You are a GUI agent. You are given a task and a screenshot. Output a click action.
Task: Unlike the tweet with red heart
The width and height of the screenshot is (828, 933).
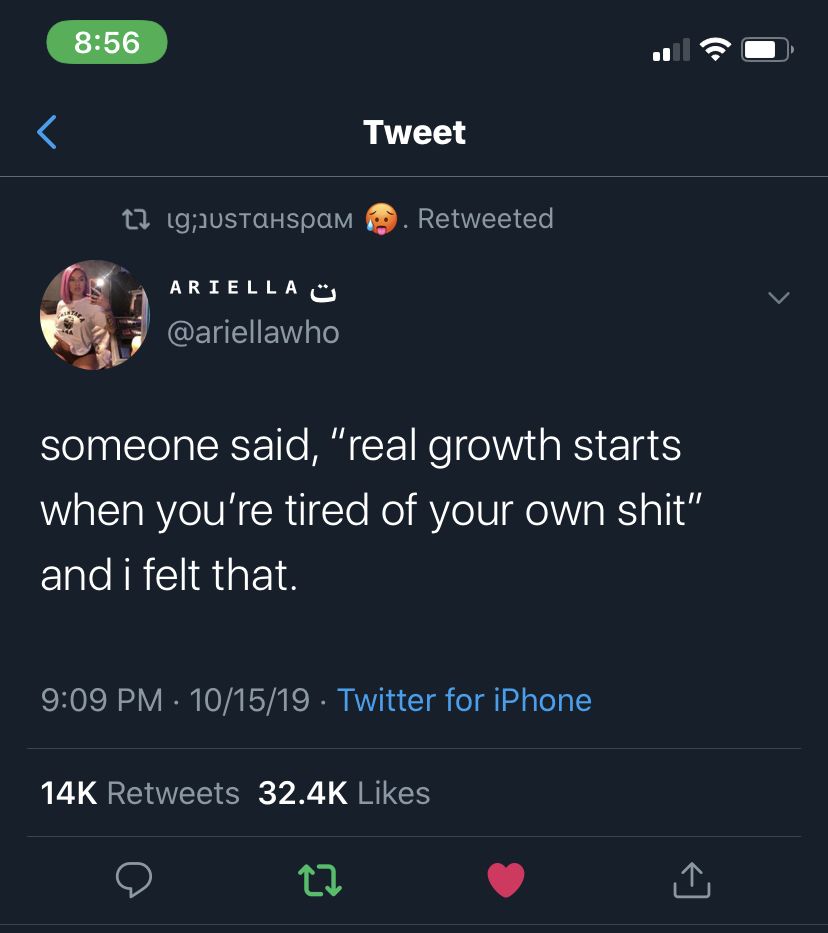pos(506,879)
